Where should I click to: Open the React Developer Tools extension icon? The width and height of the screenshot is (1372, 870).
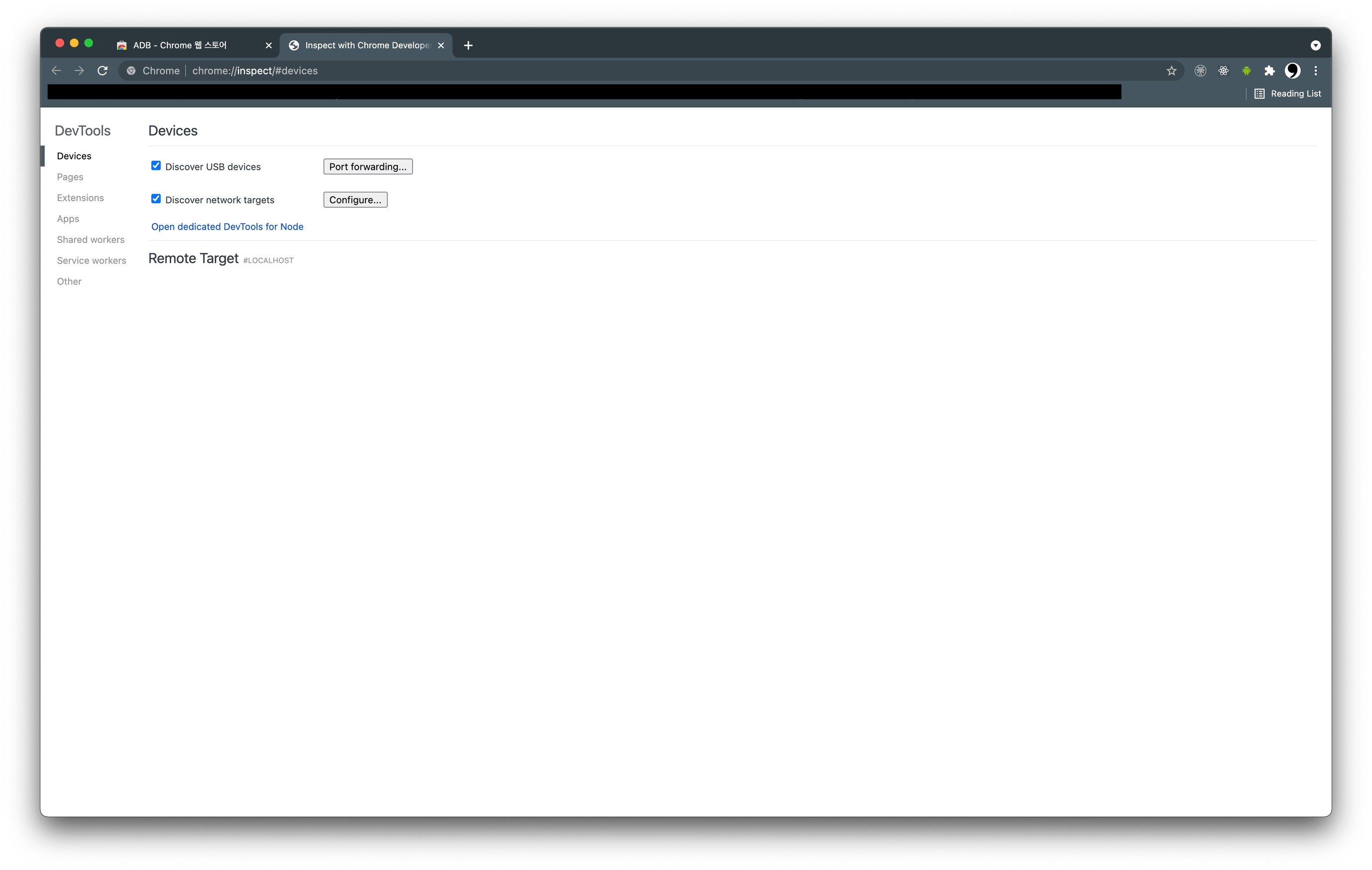(1224, 70)
